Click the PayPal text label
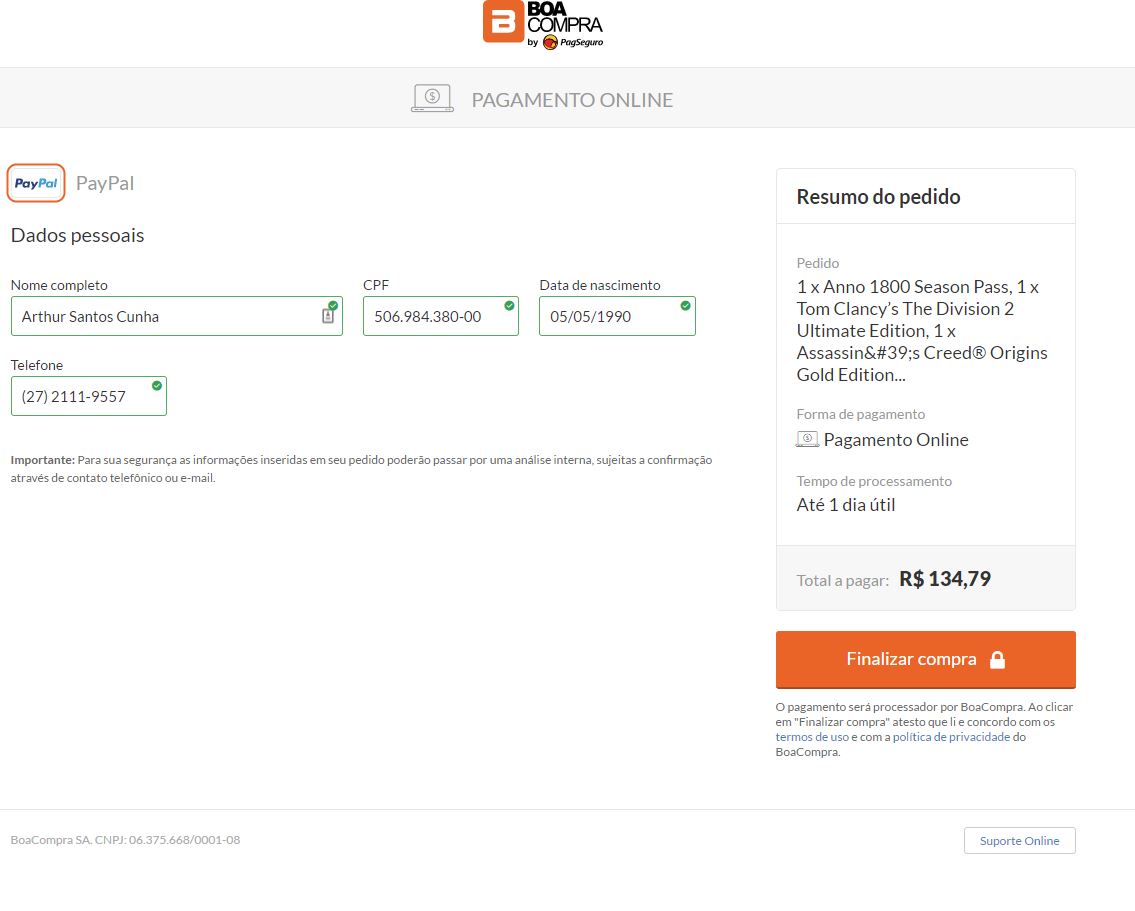1135x911 pixels. [105, 183]
